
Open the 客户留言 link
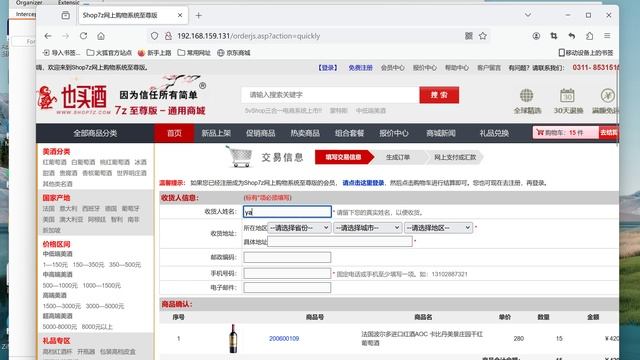489,68
